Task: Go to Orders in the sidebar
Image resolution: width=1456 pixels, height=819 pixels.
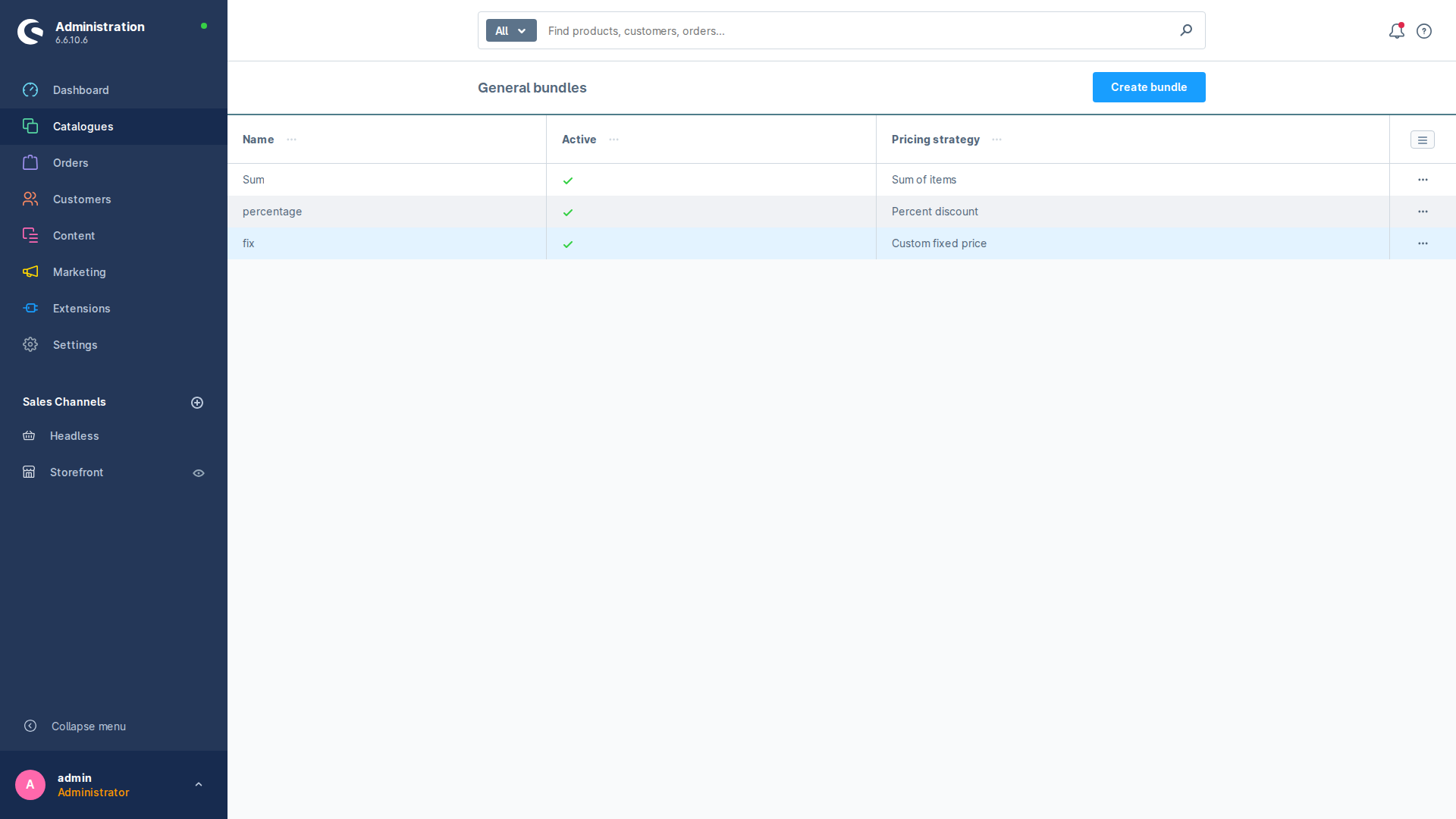Action: 71,163
